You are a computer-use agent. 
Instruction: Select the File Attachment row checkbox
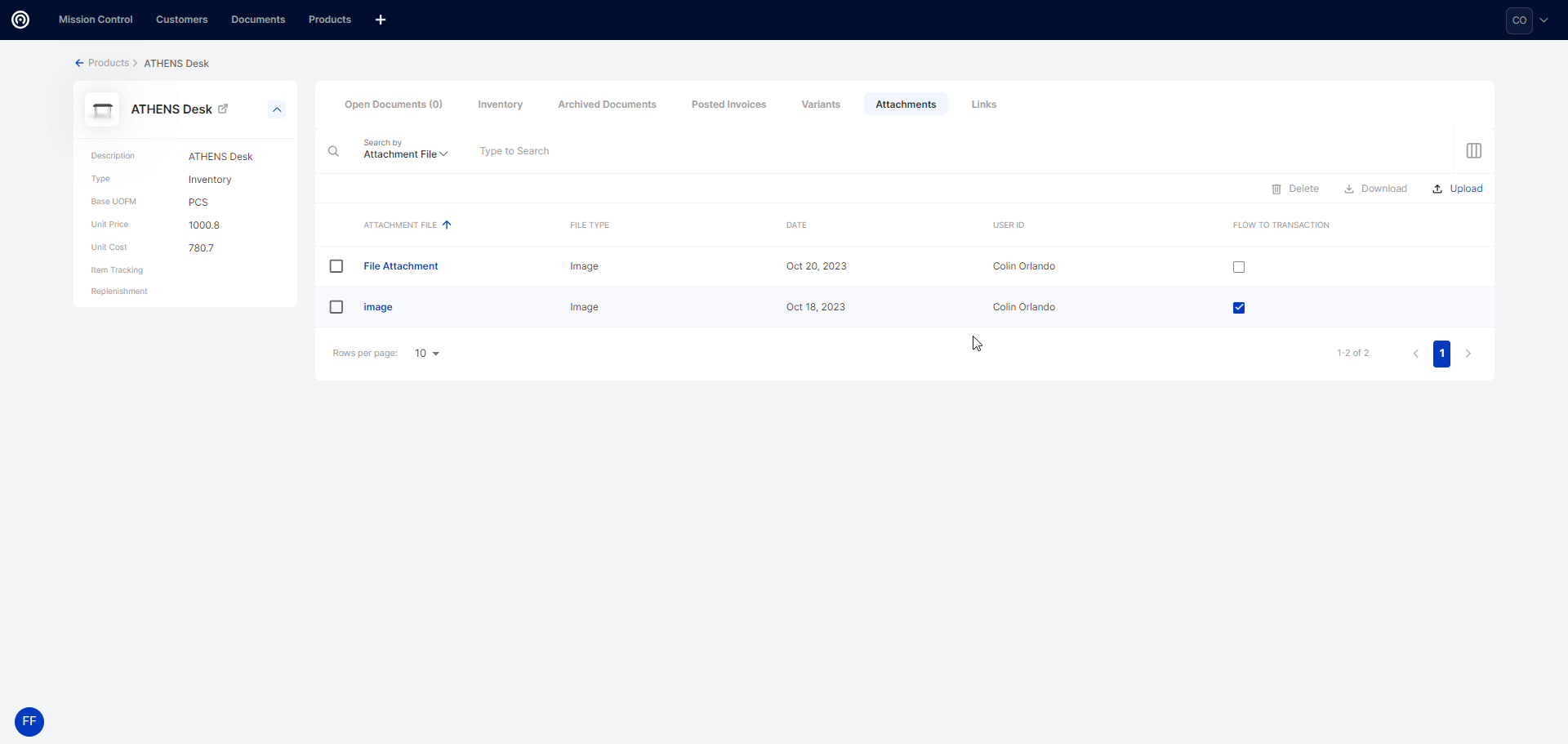click(336, 266)
